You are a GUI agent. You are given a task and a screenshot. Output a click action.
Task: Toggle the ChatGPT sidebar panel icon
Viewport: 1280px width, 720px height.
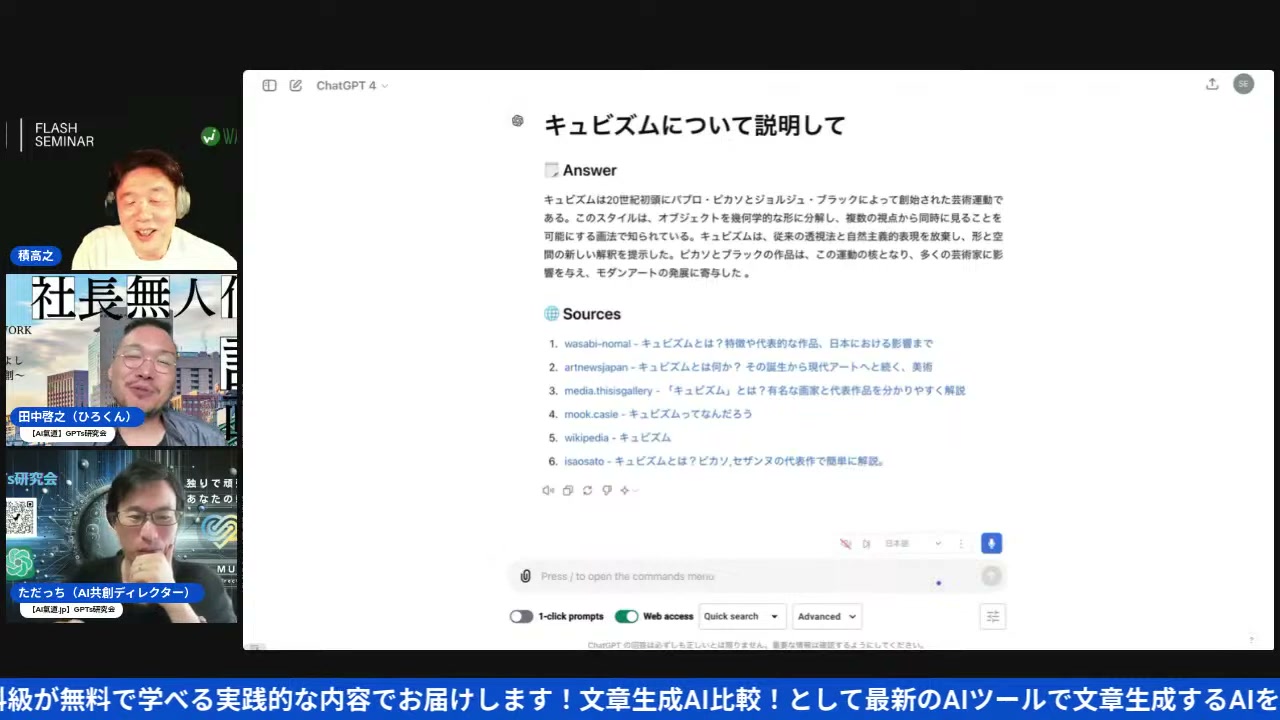pyautogui.click(x=269, y=86)
